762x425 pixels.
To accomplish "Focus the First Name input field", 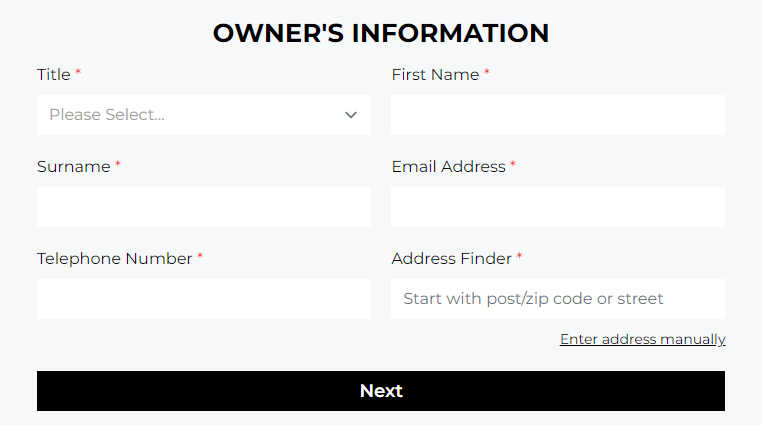I will [x=557, y=115].
